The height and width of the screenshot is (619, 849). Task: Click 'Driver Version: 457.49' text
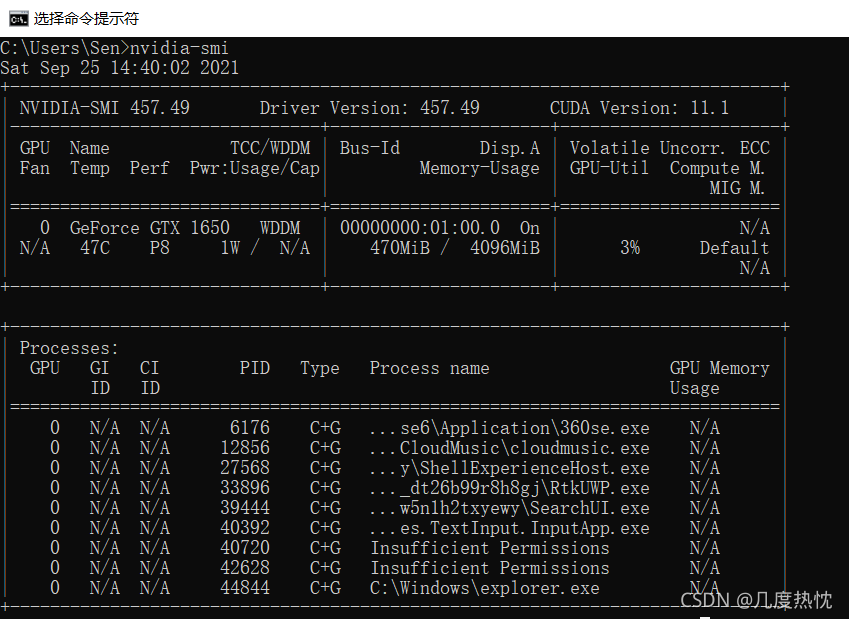(370, 108)
